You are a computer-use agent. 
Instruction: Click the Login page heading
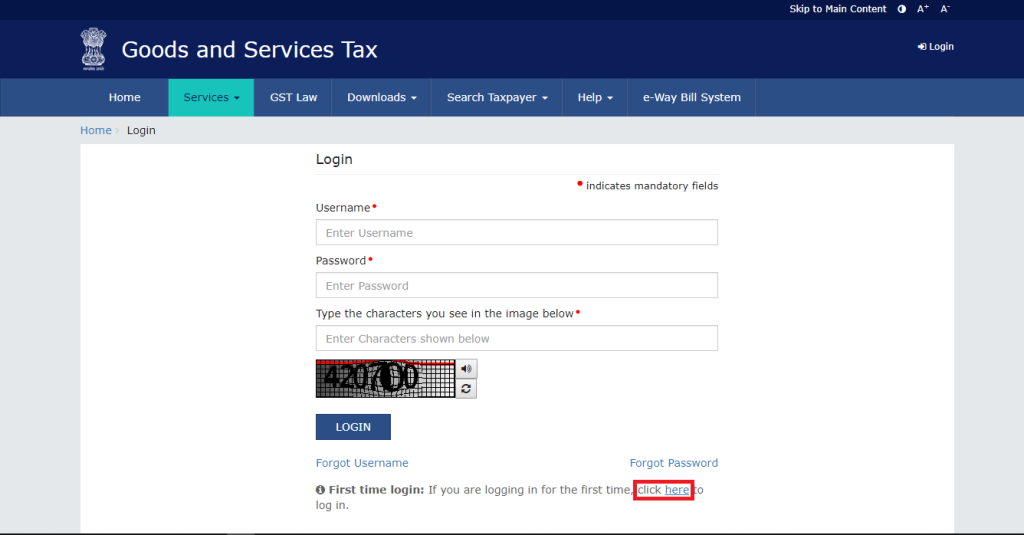pyautogui.click(x=334, y=159)
